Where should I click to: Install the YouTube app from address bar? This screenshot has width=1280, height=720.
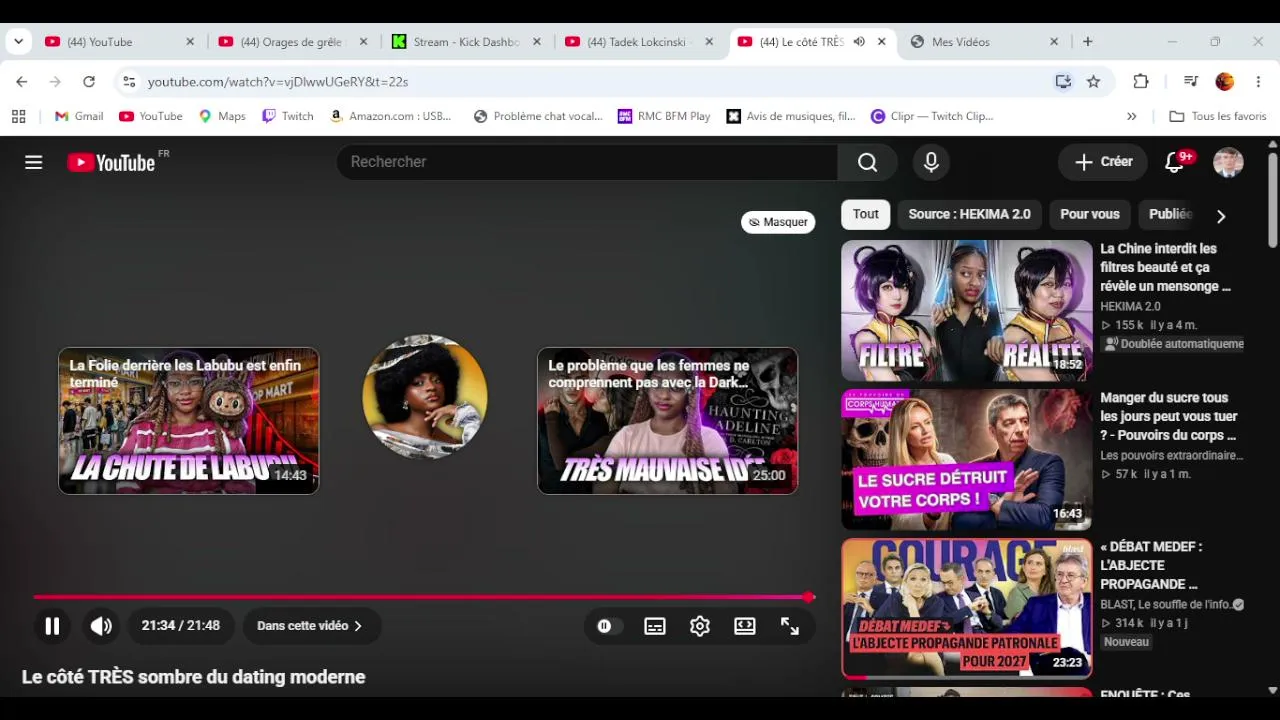pyautogui.click(x=1063, y=82)
